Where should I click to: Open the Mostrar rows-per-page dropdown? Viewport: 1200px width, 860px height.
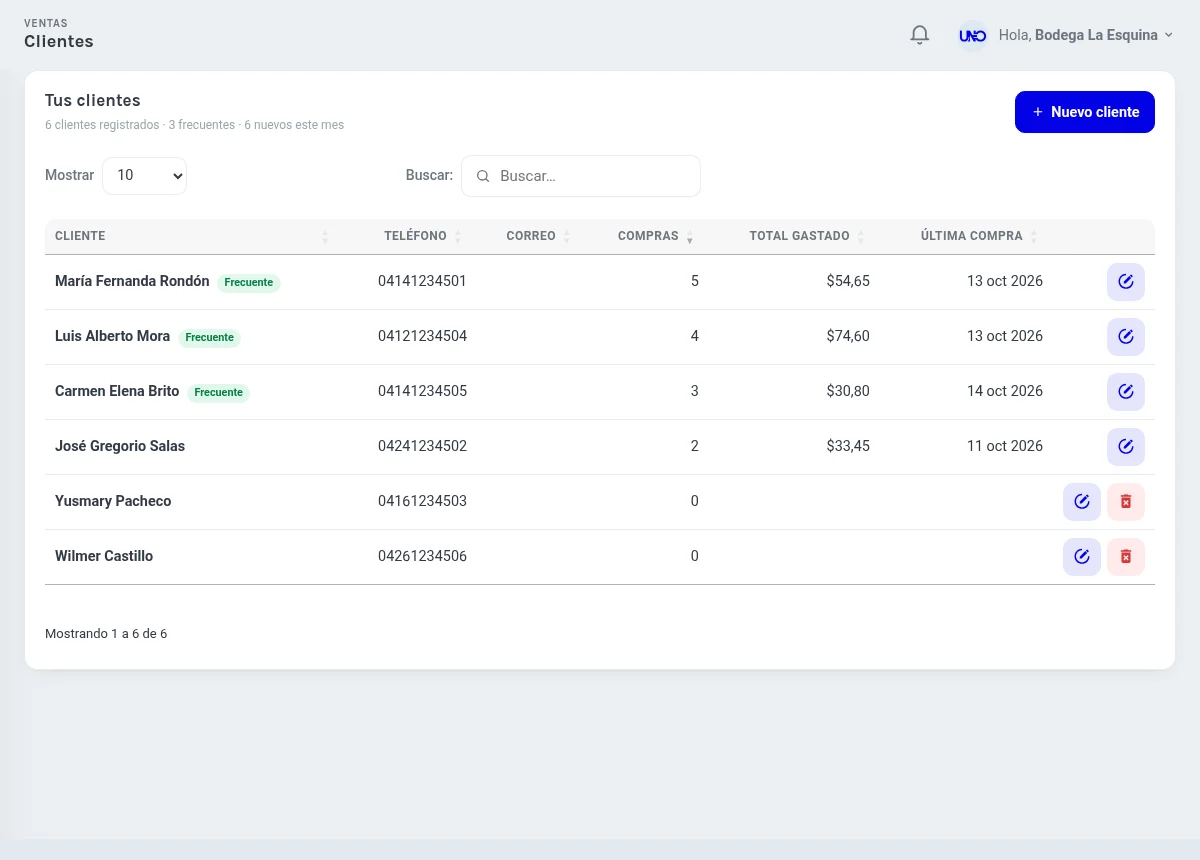point(145,175)
